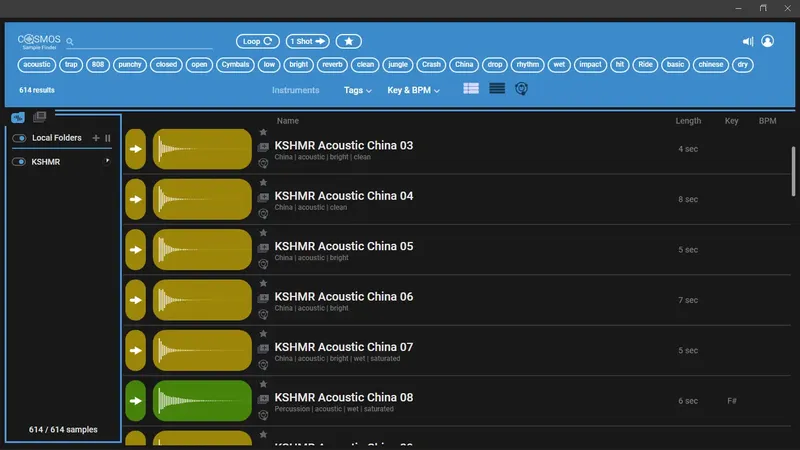Screen dimensions: 800x450
Task: Select the trap tag
Action: click(71, 65)
